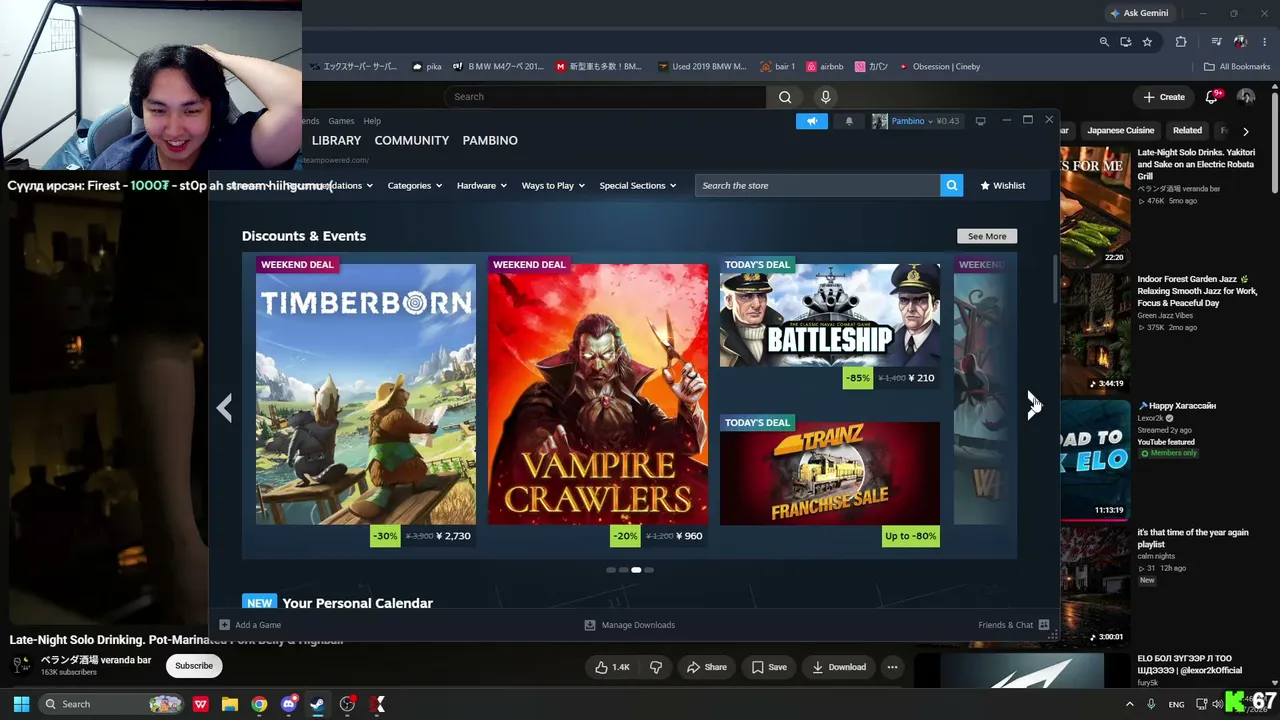Open Discord from the taskbar
1280x720 pixels.
click(x=289, y=704)
